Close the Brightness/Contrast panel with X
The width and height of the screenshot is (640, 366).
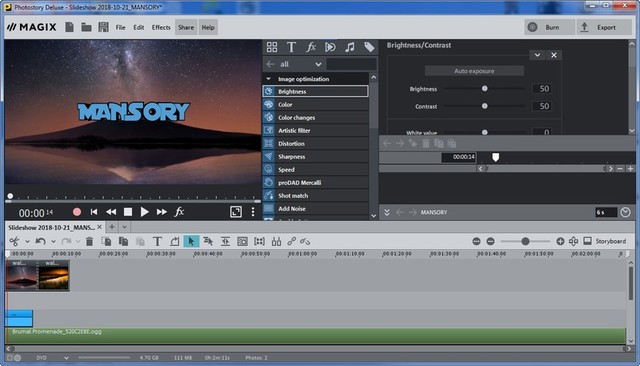[x=554, y=55]
